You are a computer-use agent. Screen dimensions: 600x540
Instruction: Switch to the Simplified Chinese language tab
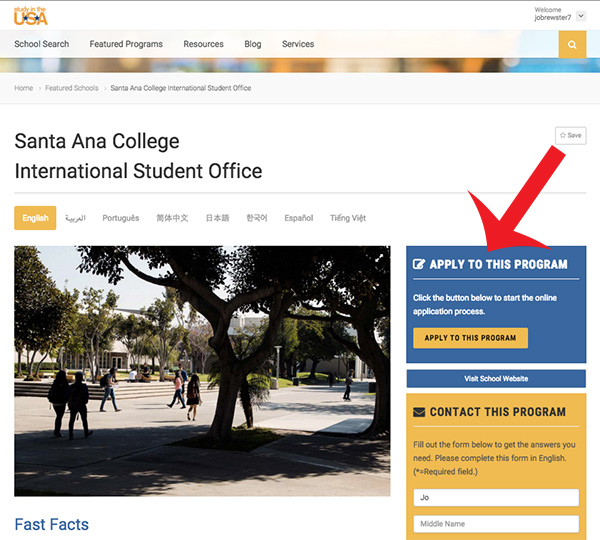click(172, 218)
